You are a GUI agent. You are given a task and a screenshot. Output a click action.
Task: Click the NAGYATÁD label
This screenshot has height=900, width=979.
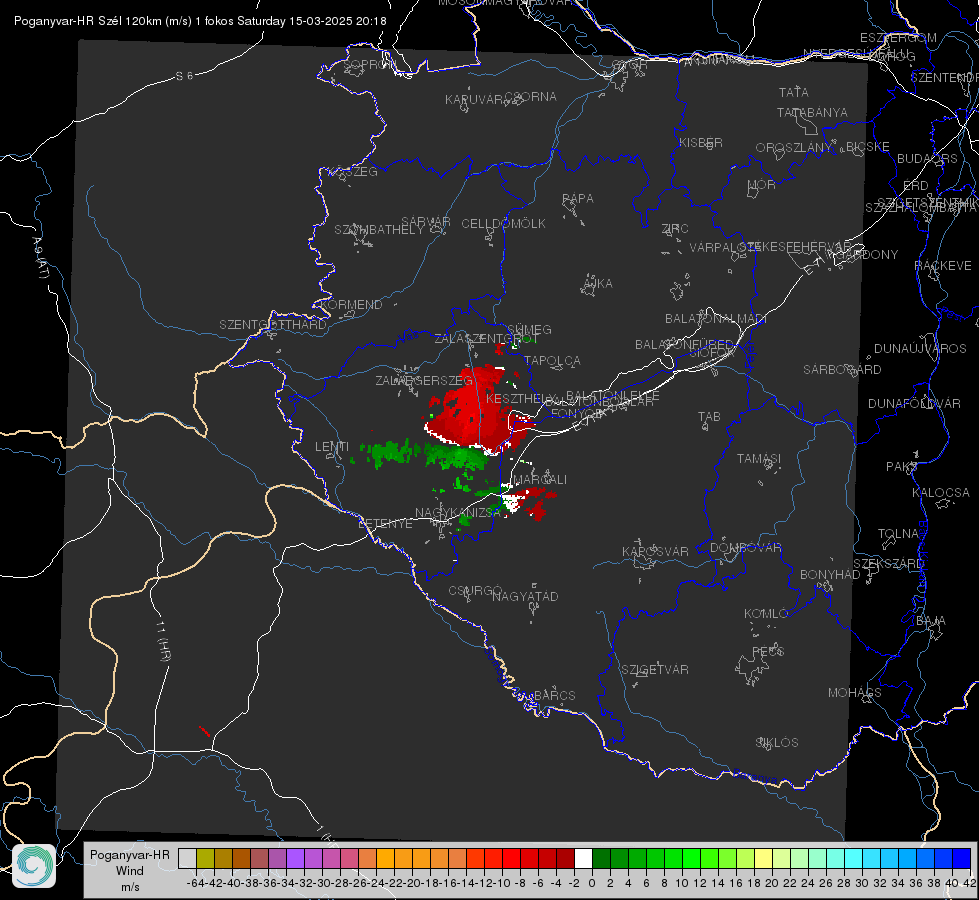pyautogui.click(x=525, y=596)
